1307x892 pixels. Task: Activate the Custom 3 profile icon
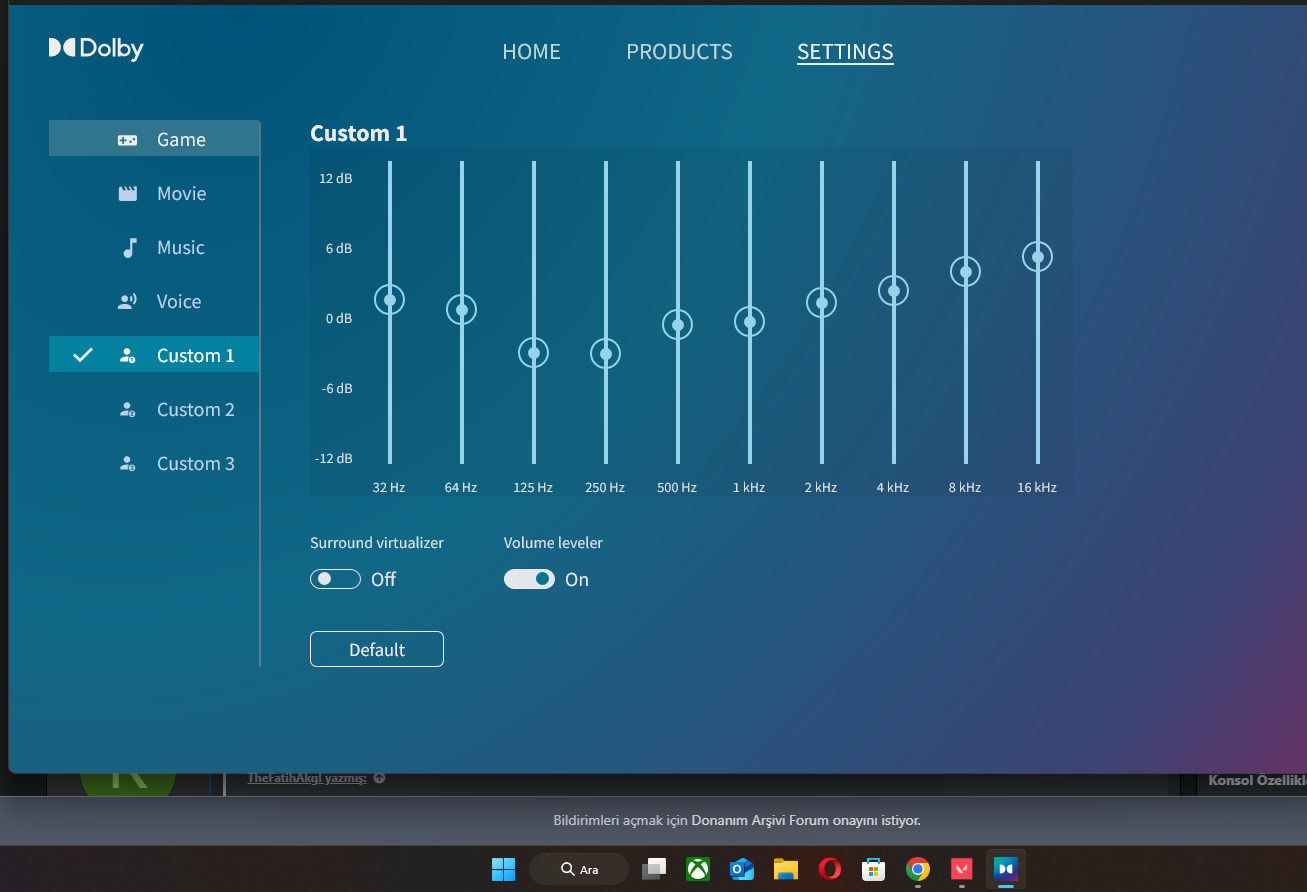128,464
